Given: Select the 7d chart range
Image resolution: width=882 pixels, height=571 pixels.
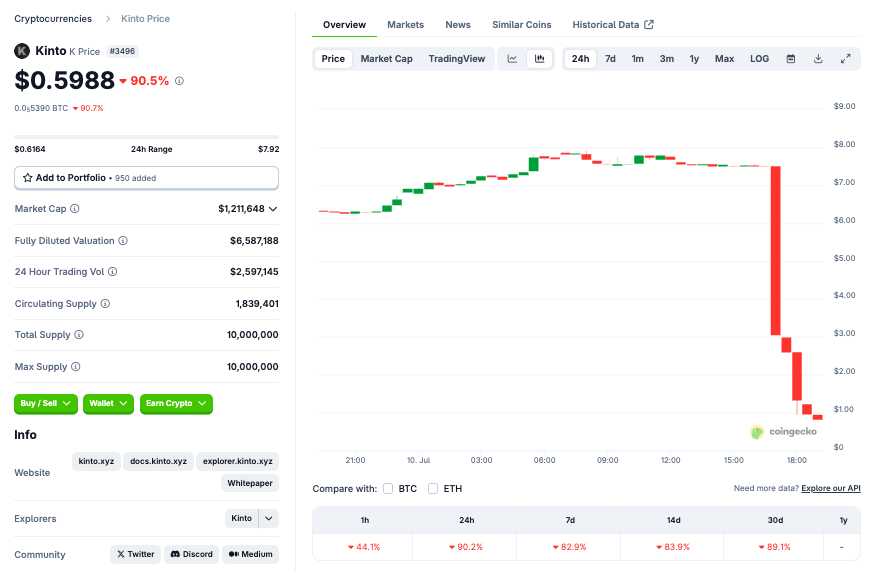Looking at the screenshot, I should 610,59.
